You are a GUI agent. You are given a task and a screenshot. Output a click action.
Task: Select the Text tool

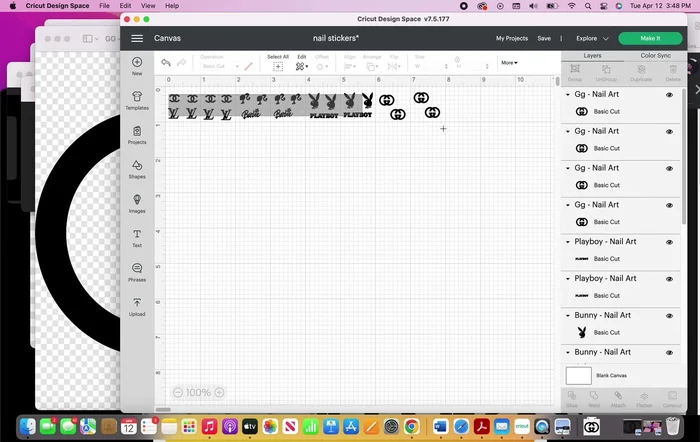coord(137,238)
